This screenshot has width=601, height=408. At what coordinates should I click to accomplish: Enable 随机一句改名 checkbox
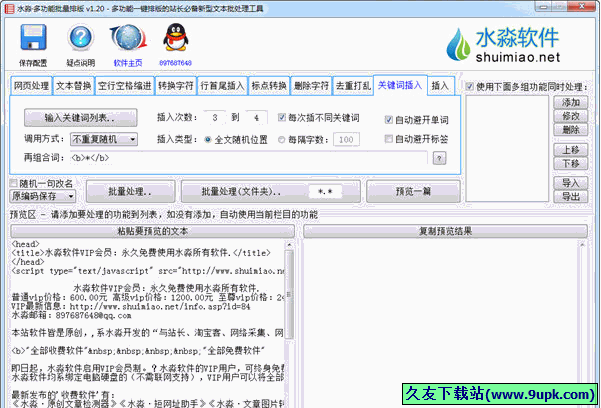point(13,183)
